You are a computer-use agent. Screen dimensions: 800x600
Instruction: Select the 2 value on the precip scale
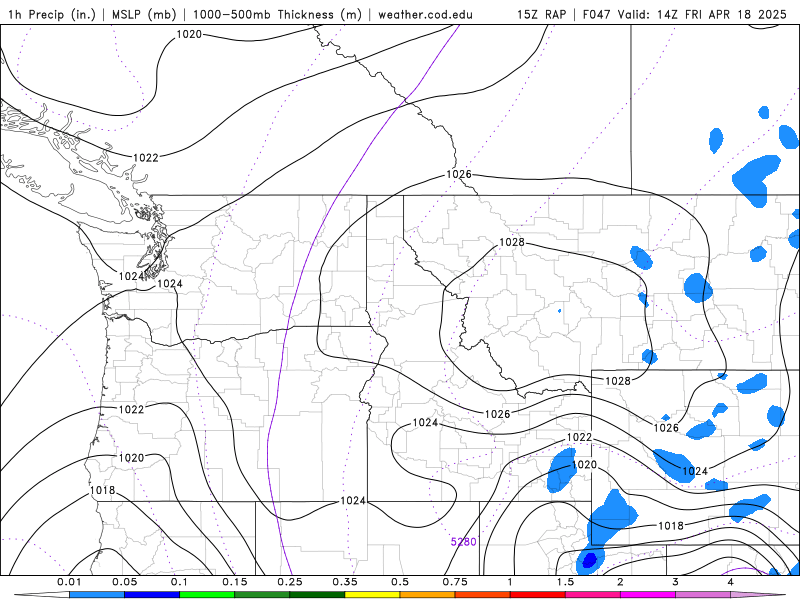tap(620, 582)
